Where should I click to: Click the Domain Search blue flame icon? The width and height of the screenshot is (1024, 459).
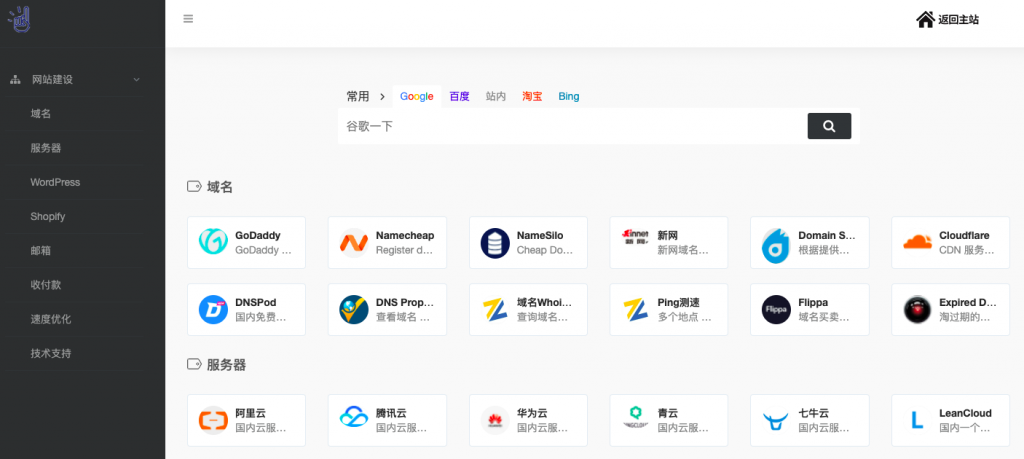(x=776, y=245)
